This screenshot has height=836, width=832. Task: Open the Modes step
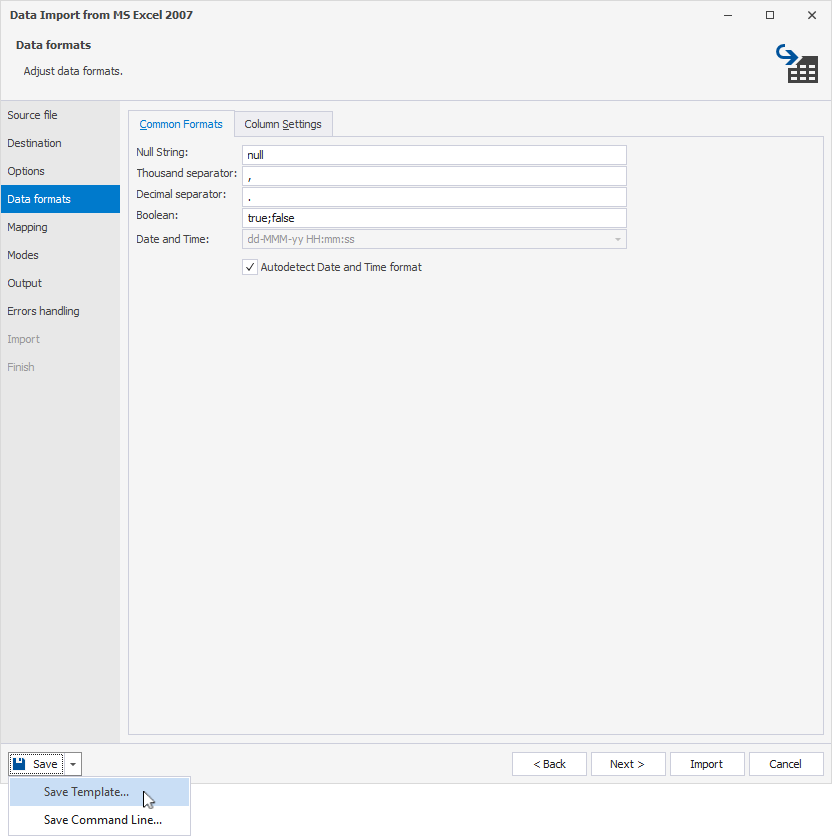60,255
